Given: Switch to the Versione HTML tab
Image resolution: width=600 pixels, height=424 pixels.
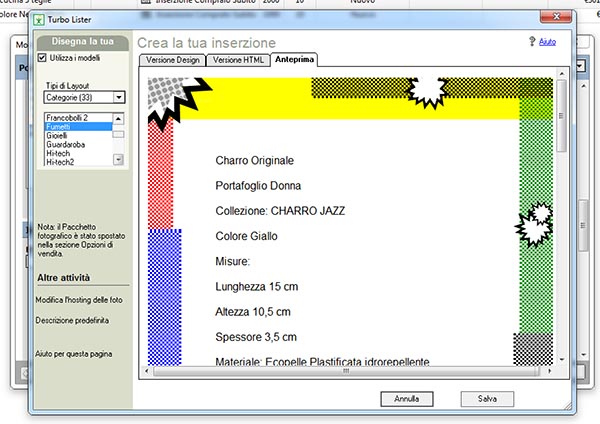Looking at the screenshot, I should [x=238, y=60].
